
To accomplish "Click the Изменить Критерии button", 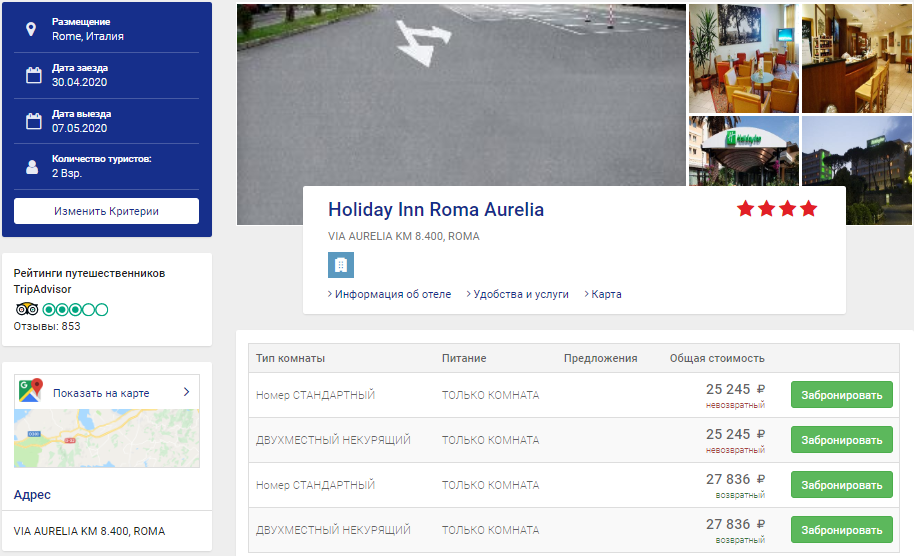I will pos(106,211).
